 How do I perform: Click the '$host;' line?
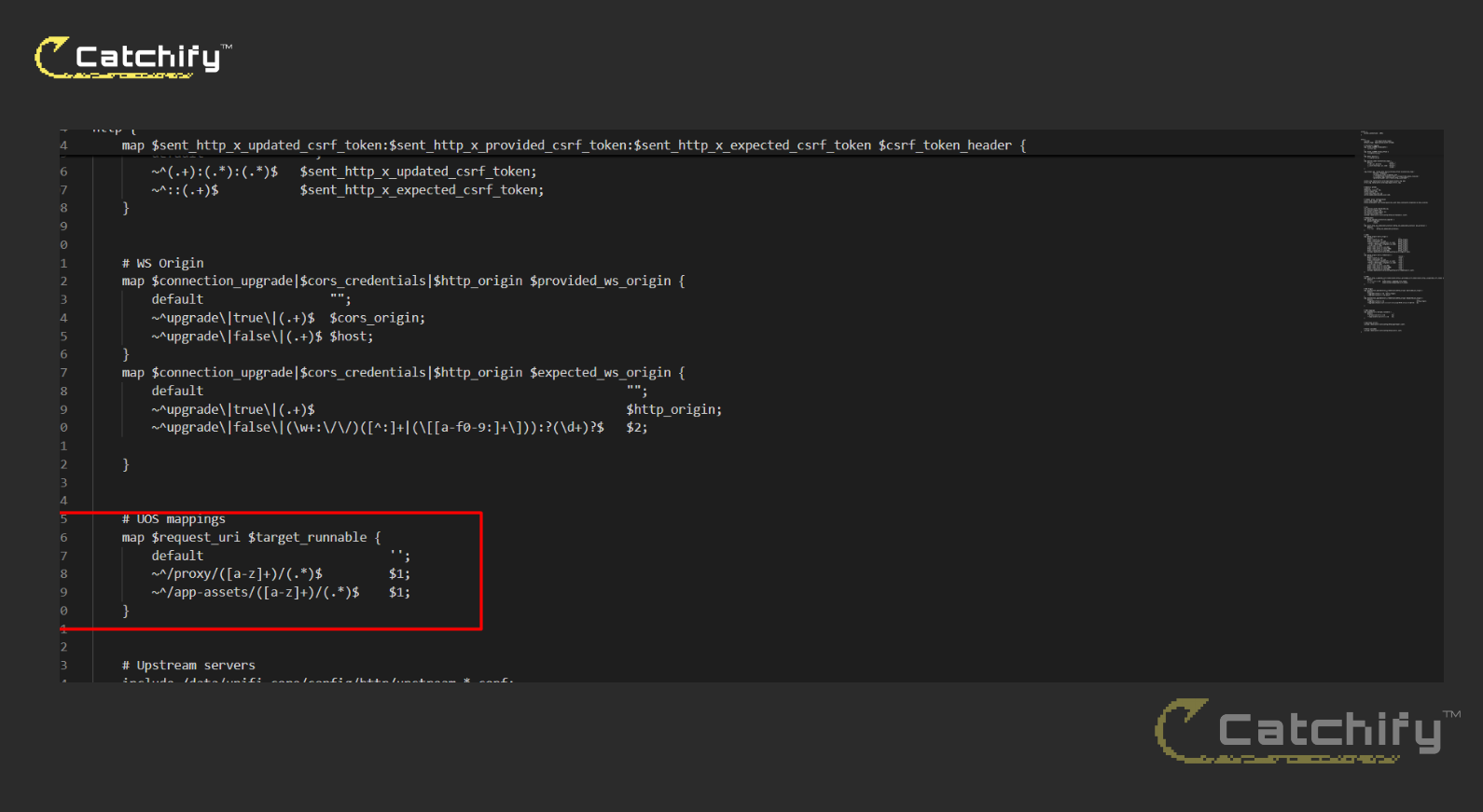[262, 337]
